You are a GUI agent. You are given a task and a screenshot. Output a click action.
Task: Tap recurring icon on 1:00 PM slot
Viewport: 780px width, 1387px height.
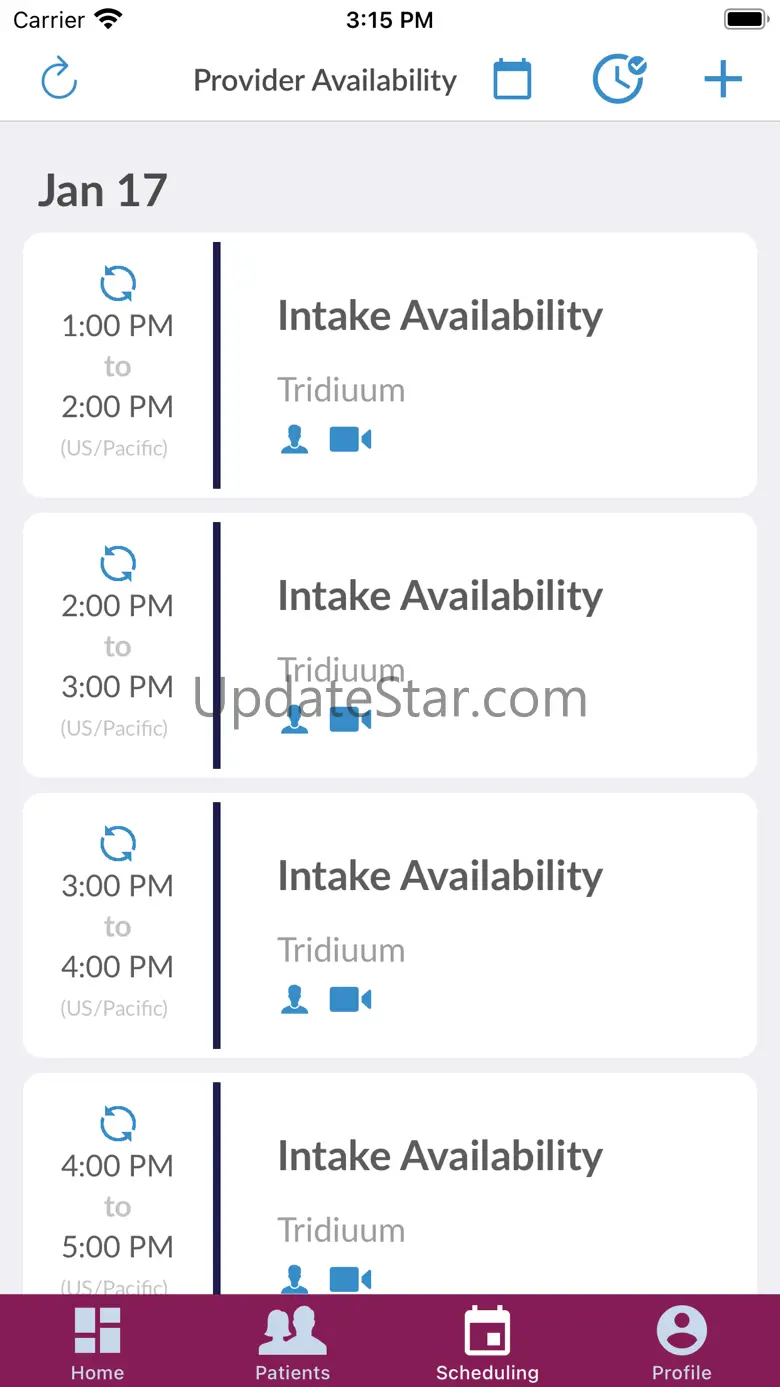[118, 284]
